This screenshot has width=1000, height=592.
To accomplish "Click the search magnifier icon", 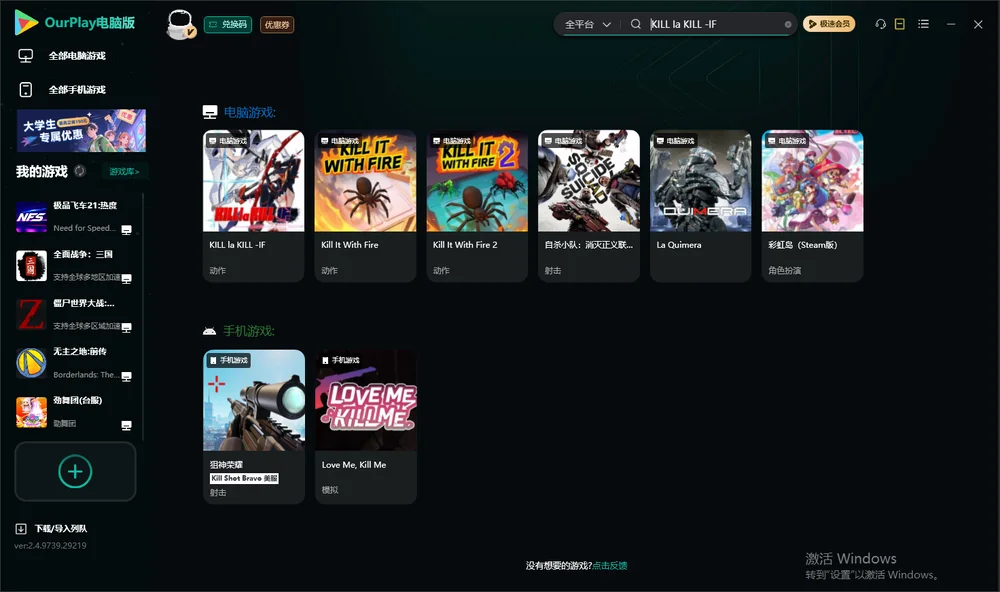I will (x=635, y=24).
